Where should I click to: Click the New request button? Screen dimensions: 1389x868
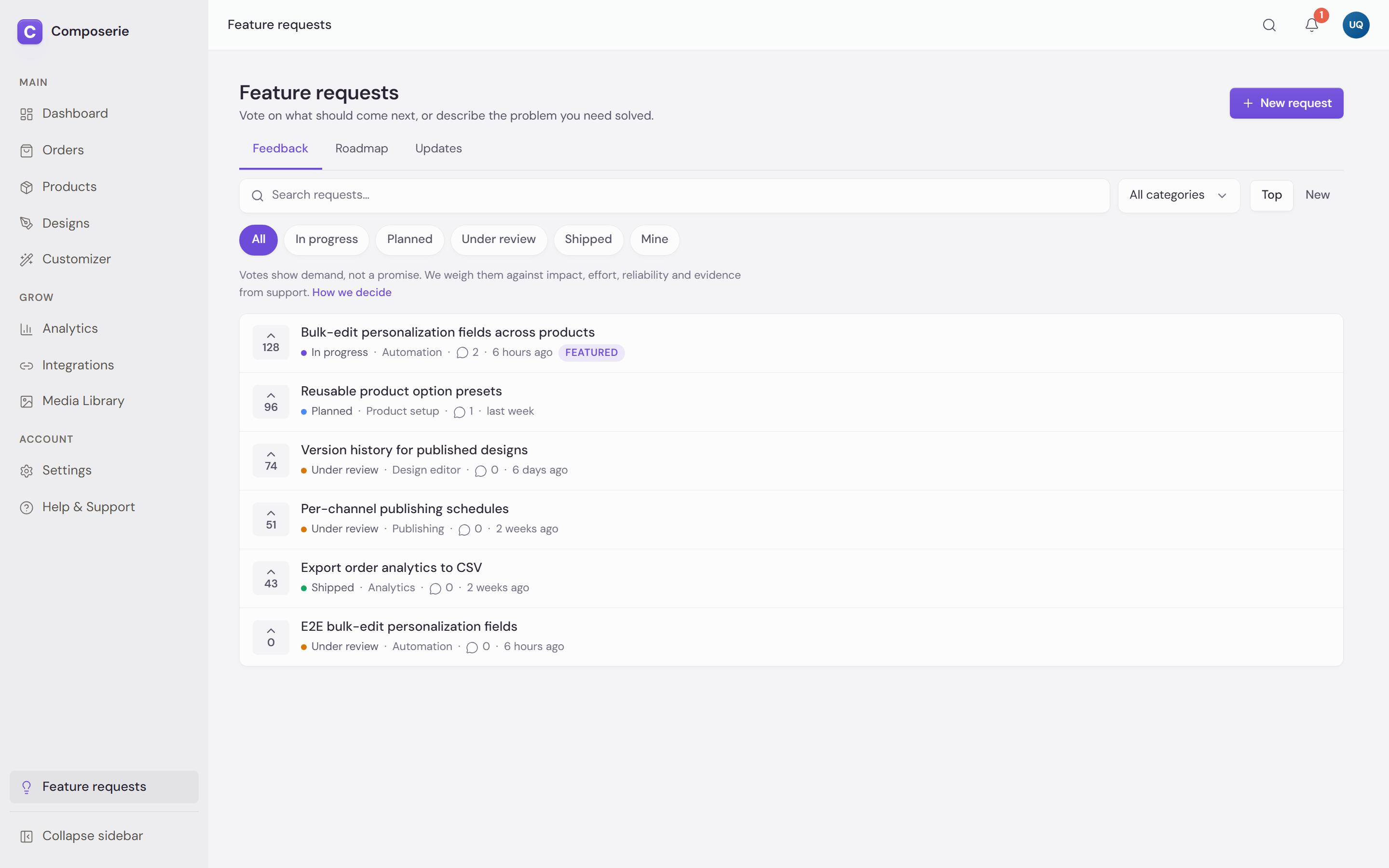tap(1286, 103)
